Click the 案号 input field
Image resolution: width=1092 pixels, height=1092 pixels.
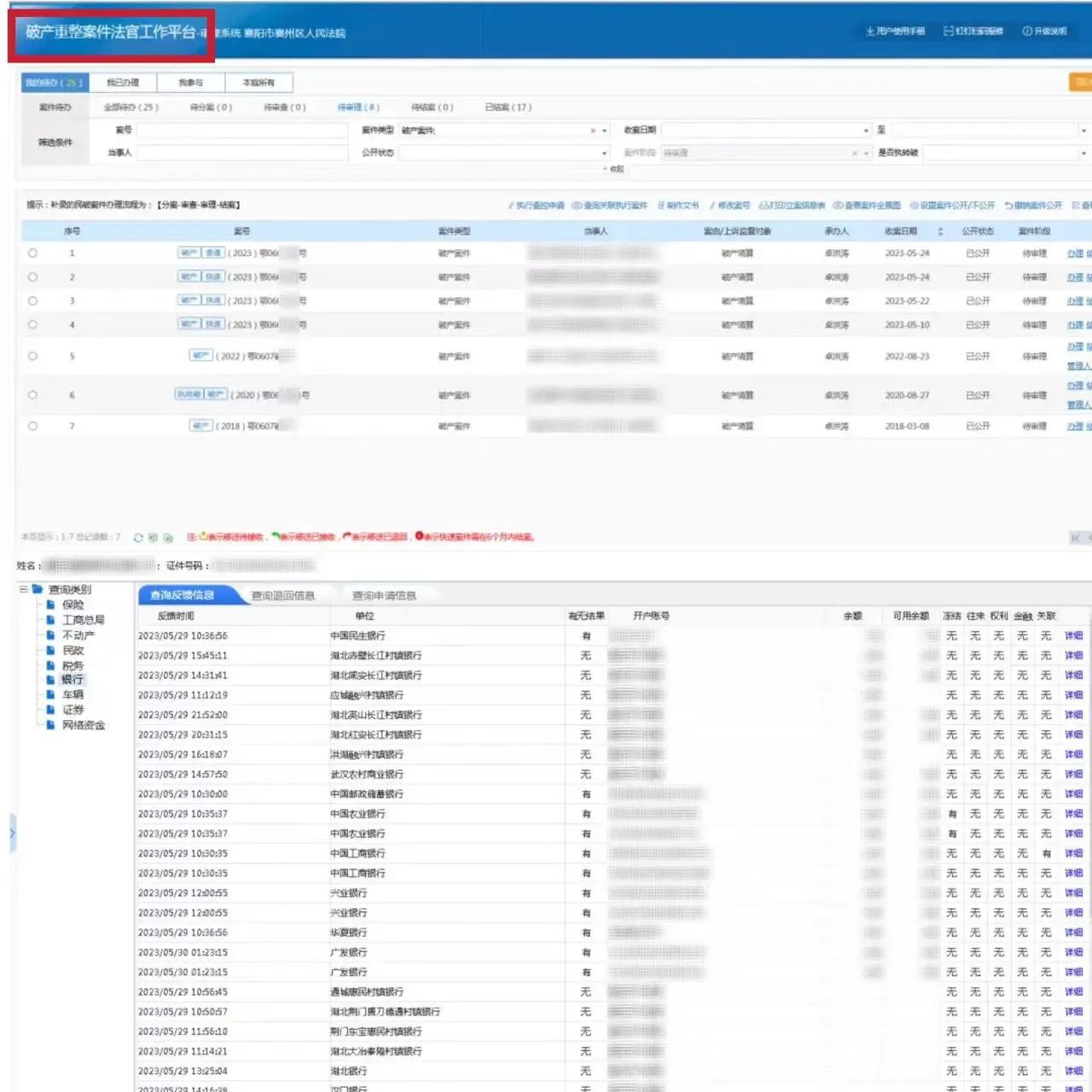[242, 131]
